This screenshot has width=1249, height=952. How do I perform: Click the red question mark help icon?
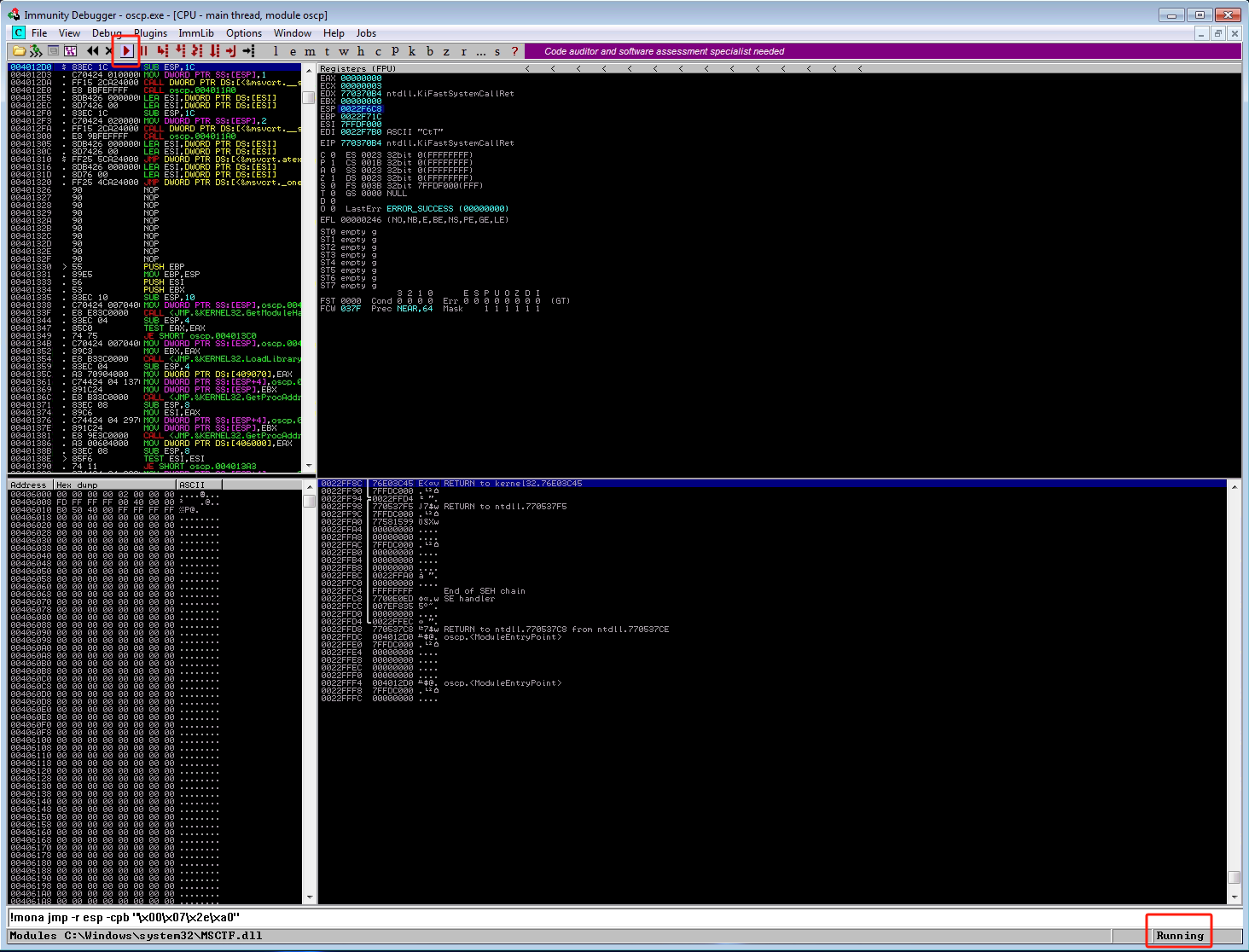514,51
